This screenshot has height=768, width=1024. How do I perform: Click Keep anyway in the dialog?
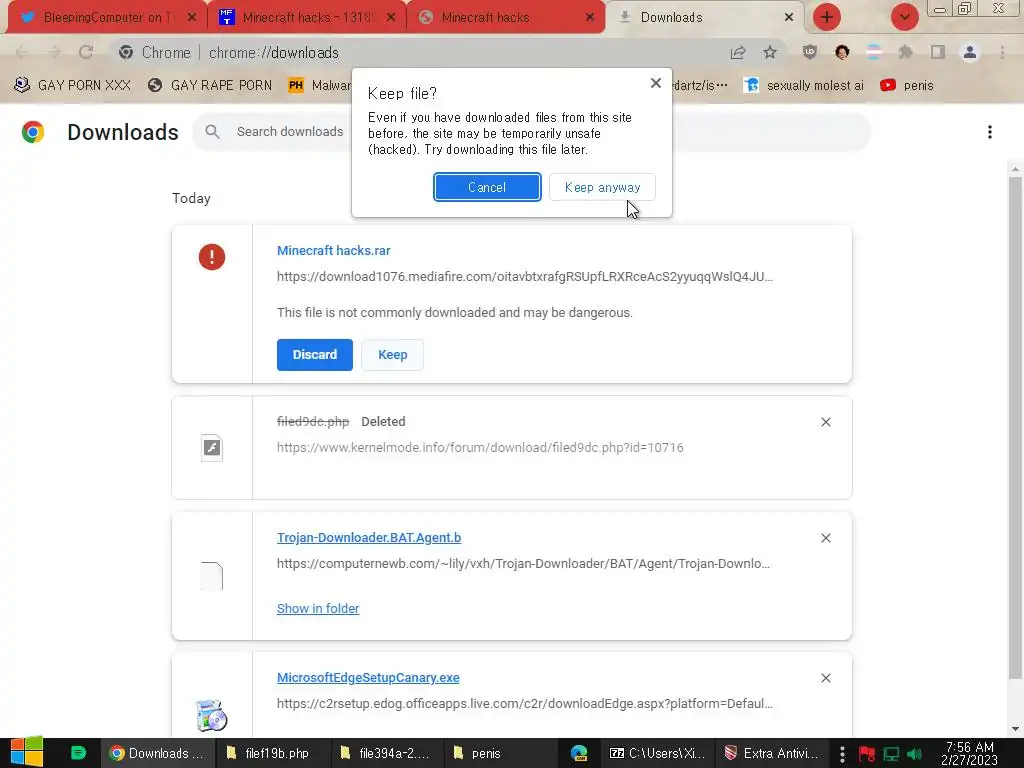click(602, 187)
